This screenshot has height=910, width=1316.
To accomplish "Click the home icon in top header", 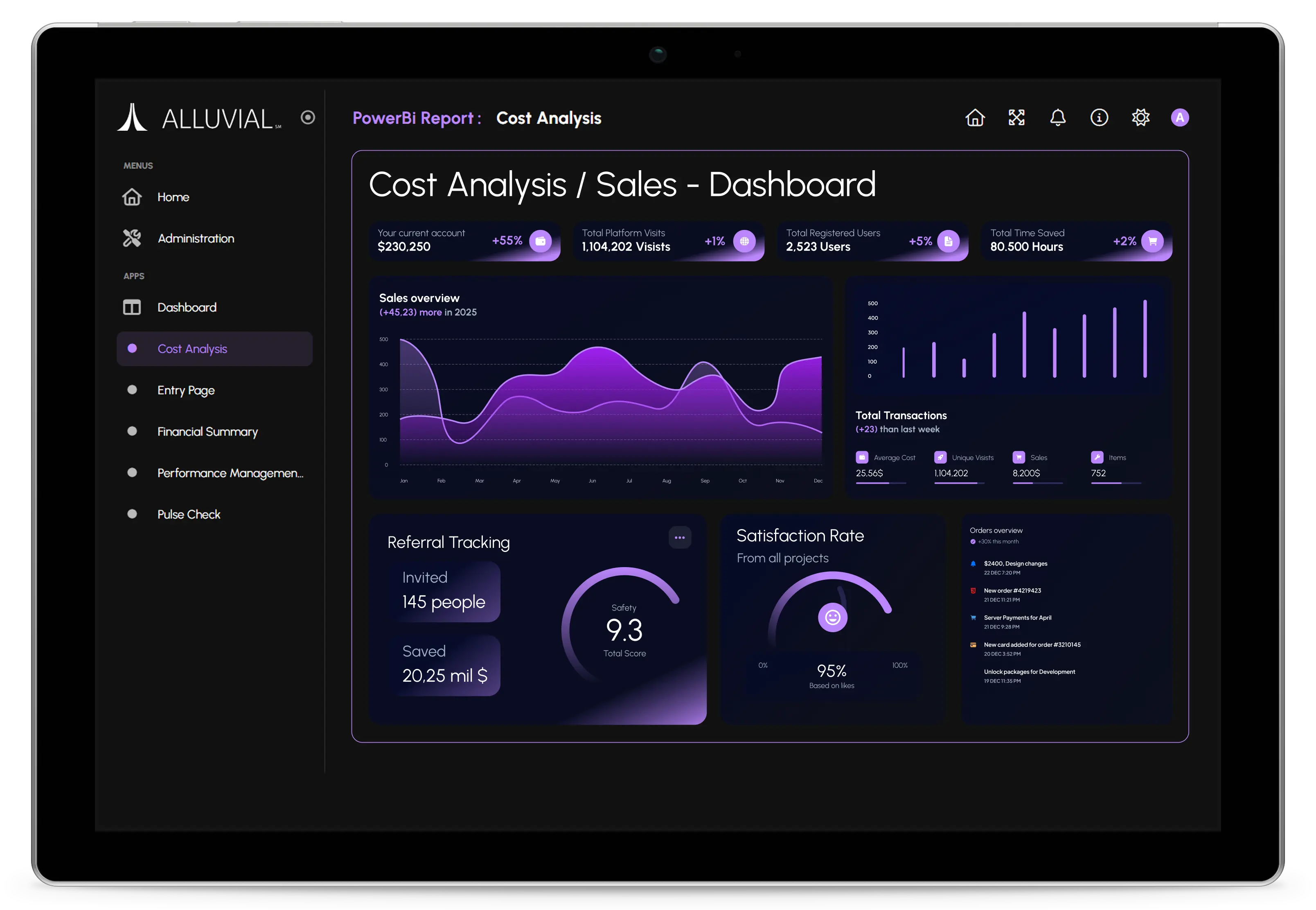I will 975,117.
